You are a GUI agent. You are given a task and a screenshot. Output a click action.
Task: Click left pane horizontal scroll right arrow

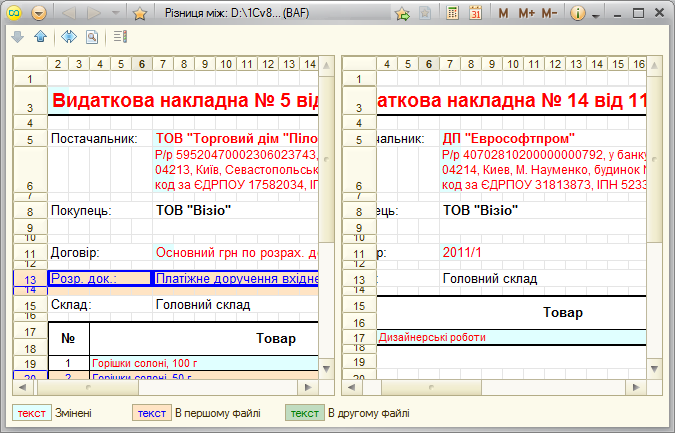pos(308,387)
